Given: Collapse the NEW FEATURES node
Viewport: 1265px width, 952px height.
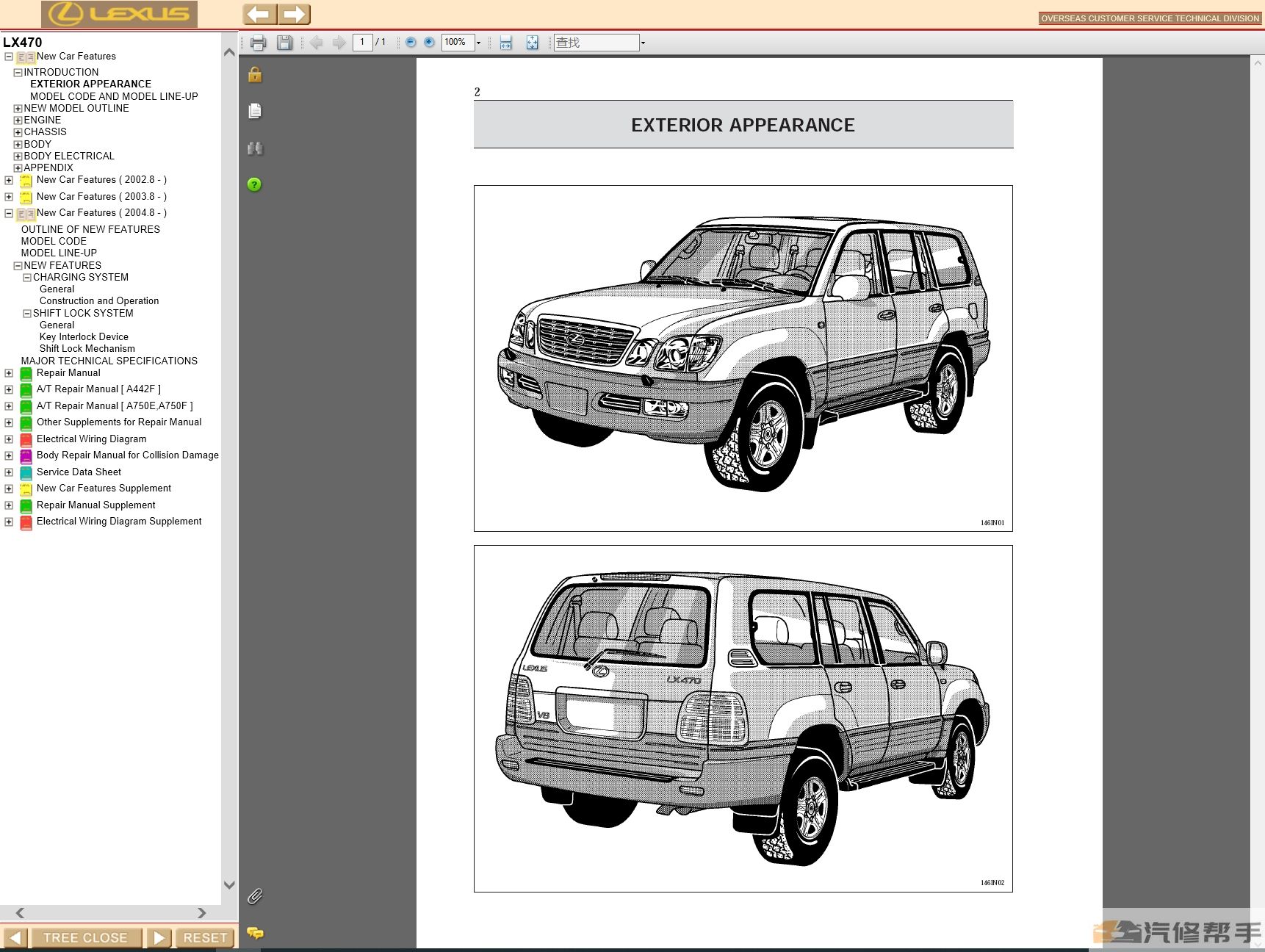Looking at the screenshot, I should pyautogui.click(x=18, y=266).
